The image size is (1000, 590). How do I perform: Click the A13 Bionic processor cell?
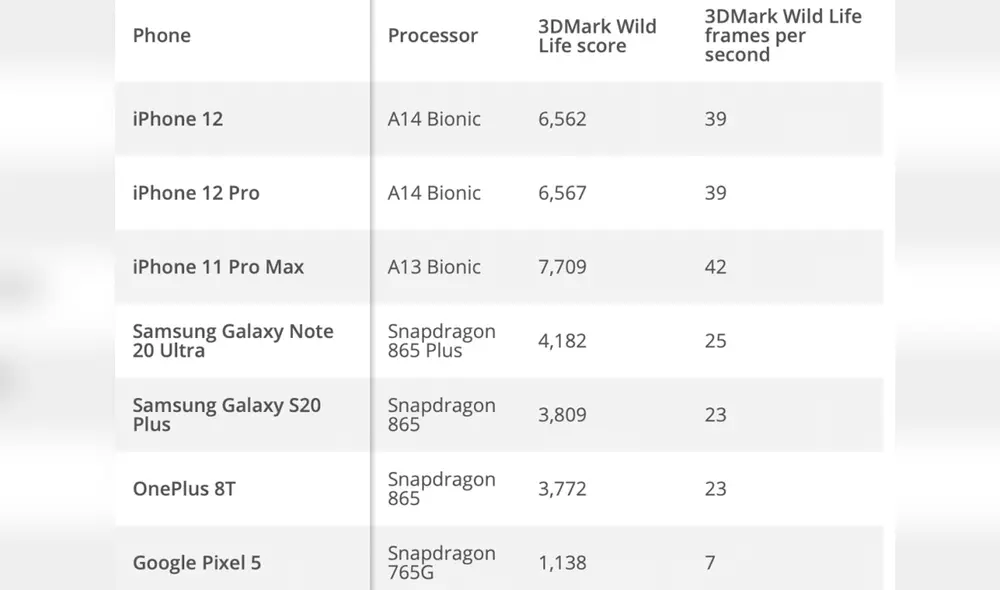[x=434, y=267]
